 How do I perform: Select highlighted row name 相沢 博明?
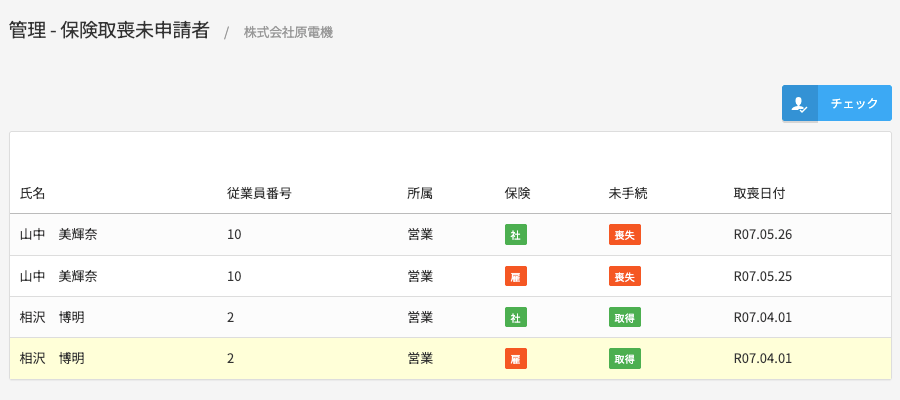coord(52,358)
